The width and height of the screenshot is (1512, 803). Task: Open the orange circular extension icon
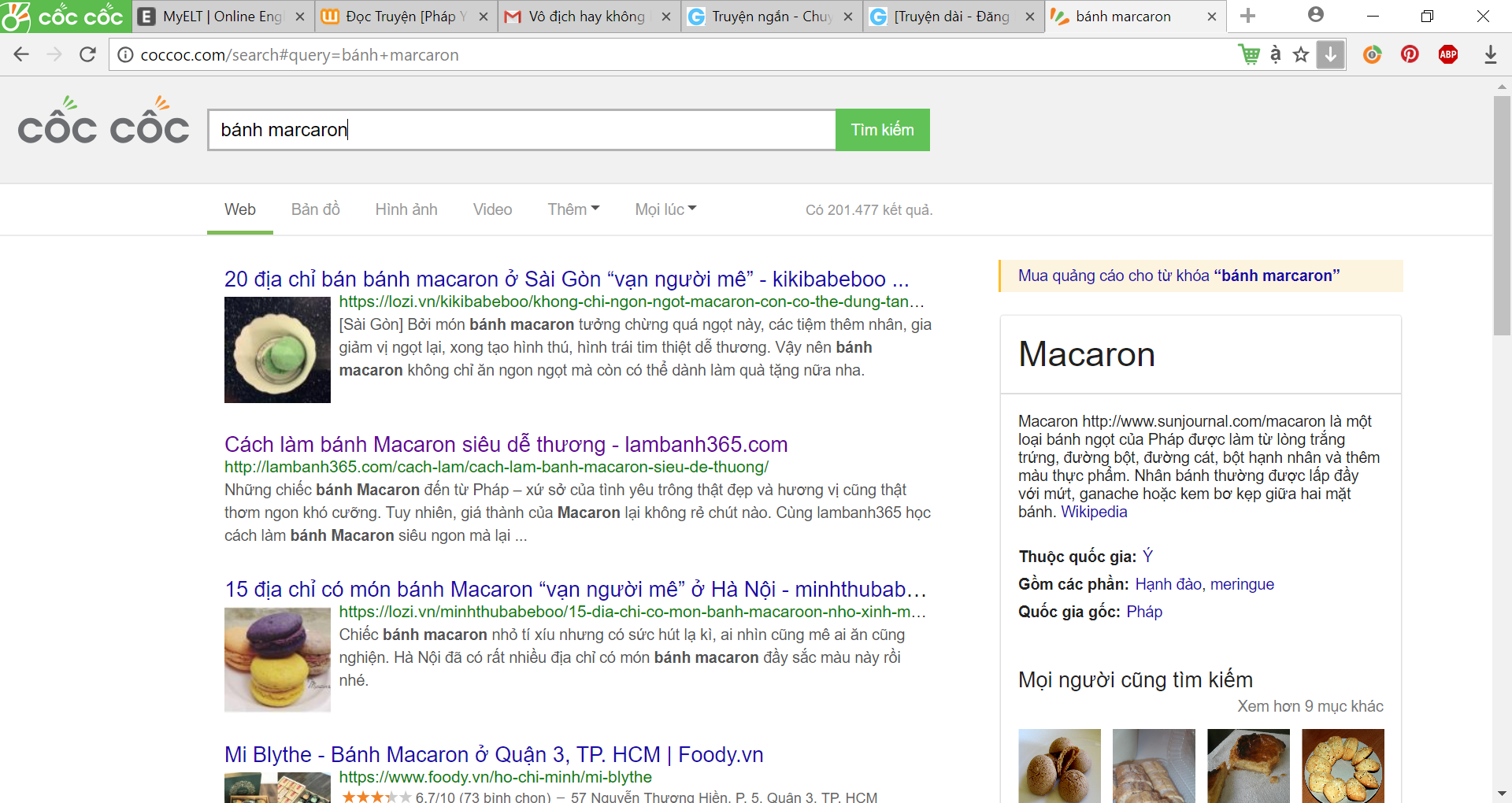[1373, 54]
